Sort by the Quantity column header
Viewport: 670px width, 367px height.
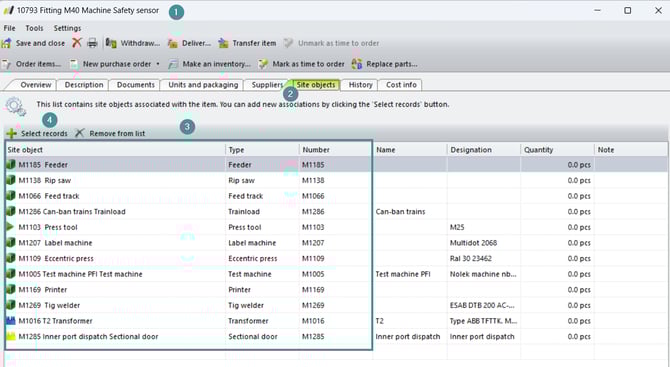[x=557, y=150]
